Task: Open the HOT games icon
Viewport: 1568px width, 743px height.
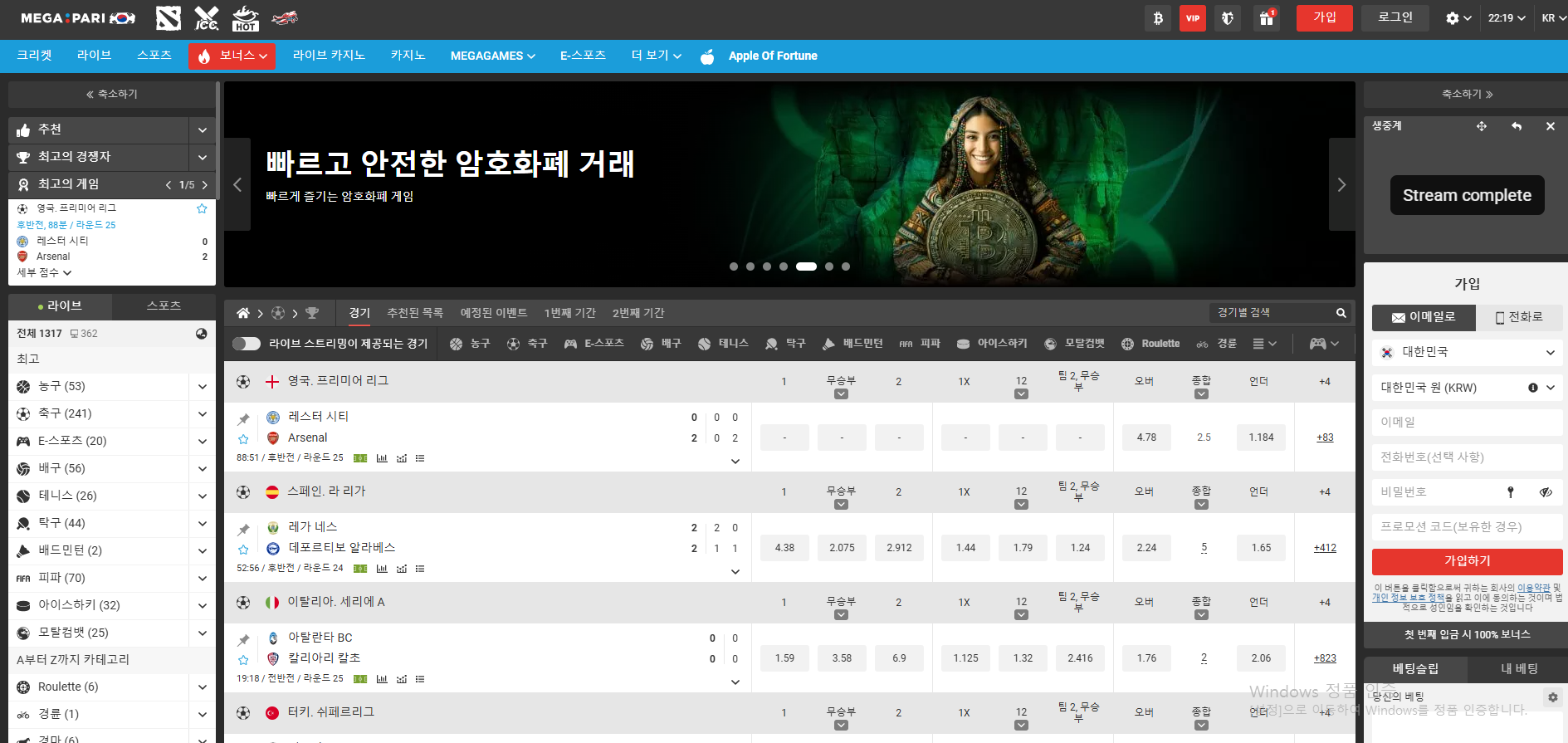Action: [x=245, y=17]
